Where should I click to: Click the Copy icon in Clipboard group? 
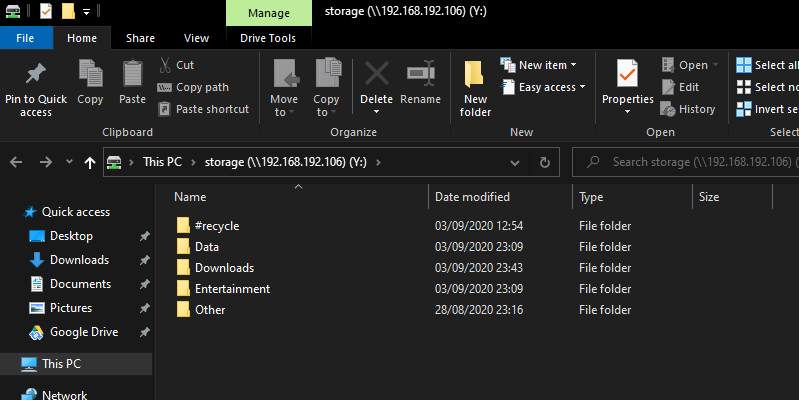point(90,74)
